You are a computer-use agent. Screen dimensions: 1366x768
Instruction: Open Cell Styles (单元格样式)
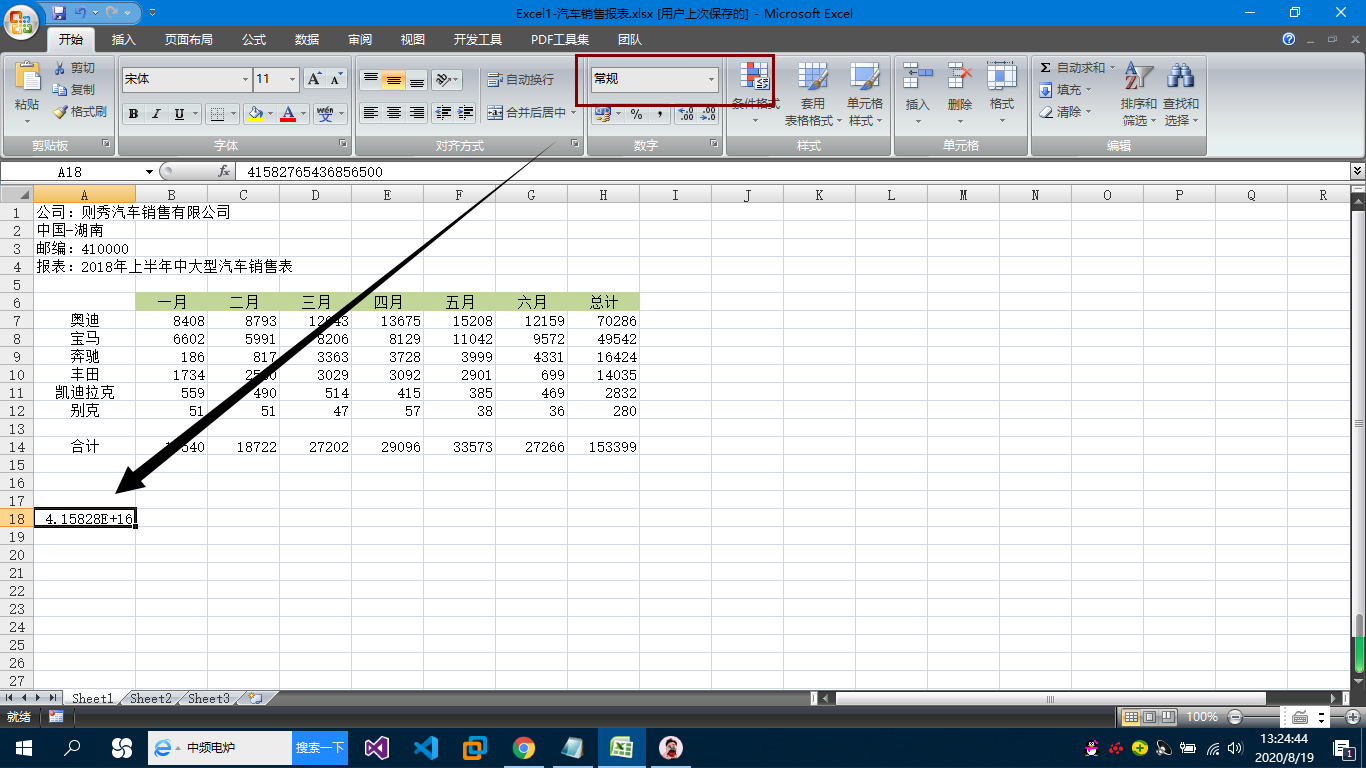pos(865,93)
